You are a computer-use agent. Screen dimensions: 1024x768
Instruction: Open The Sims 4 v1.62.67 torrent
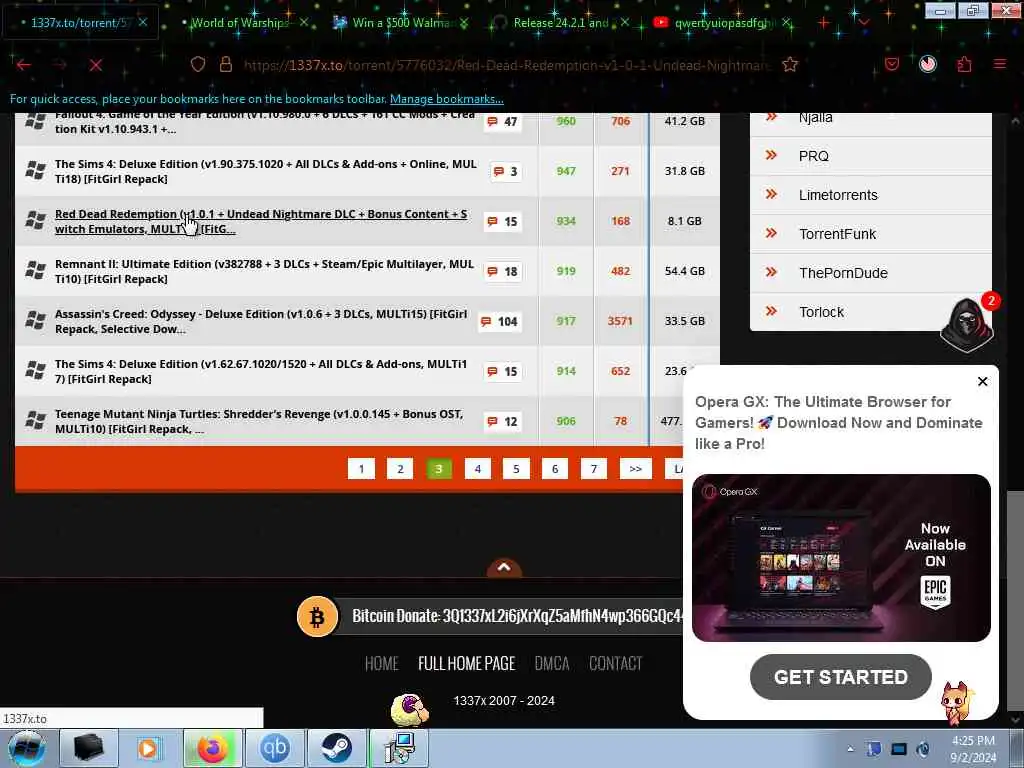[x=261, y=371]
